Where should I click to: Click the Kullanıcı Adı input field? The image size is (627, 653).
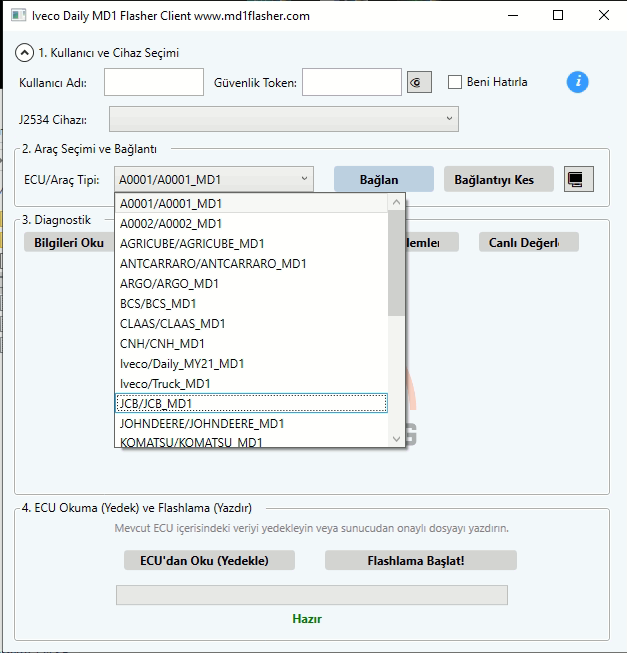pyautogui.click(x=154, y=82)
